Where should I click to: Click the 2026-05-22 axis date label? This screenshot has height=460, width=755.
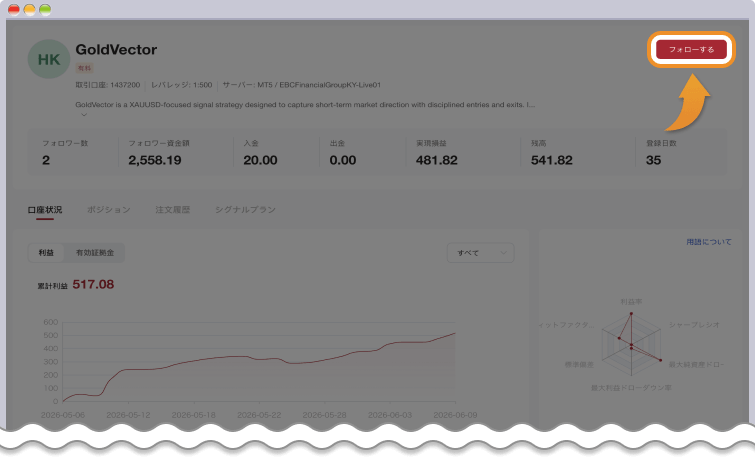259,415
